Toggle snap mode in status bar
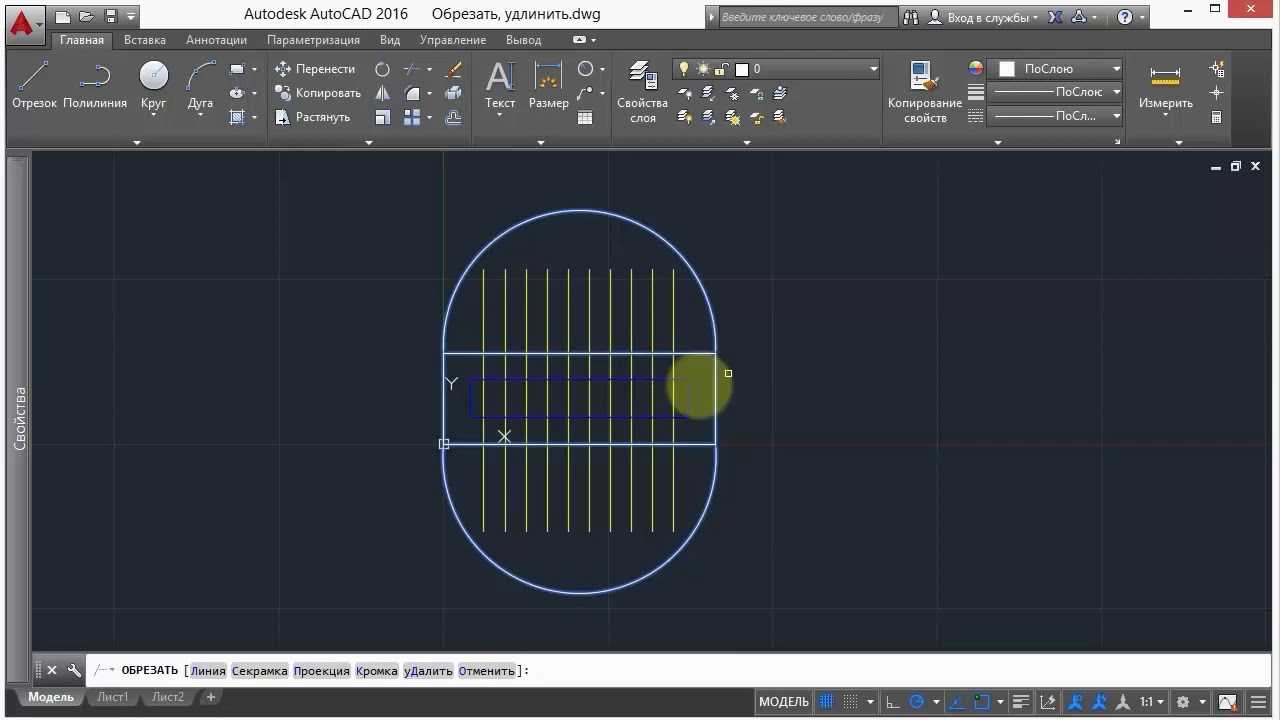 click(849, 701)
